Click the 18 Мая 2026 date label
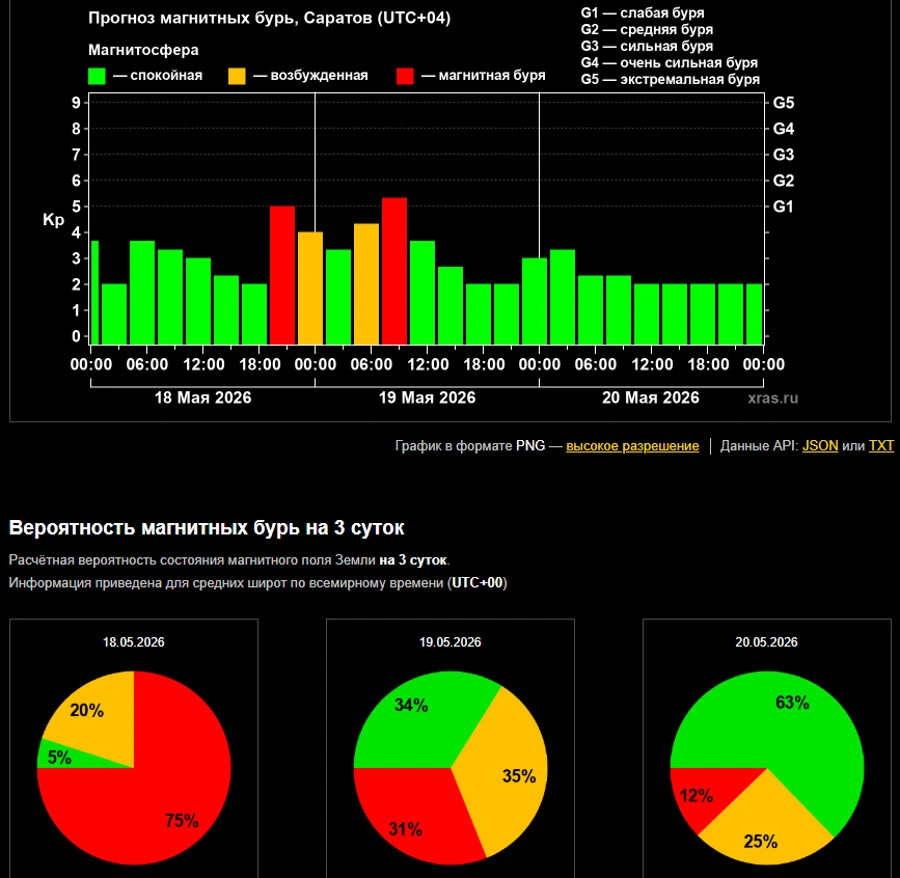 [x=203, y=398]
